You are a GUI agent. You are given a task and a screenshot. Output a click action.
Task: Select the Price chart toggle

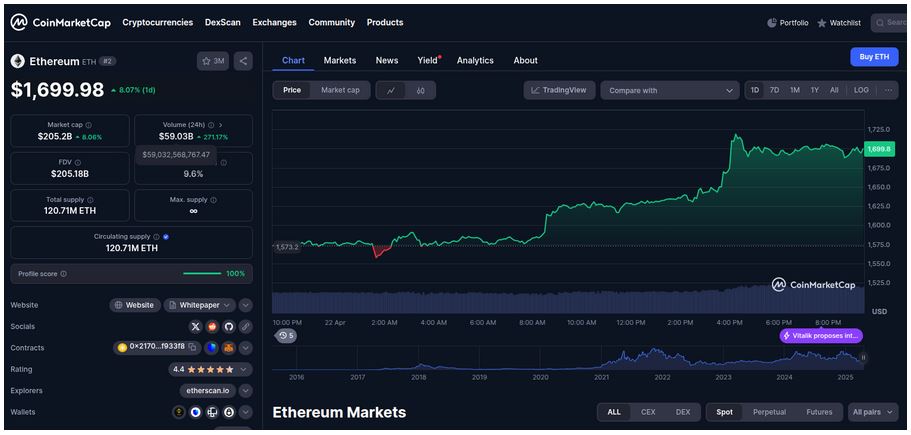292,91
